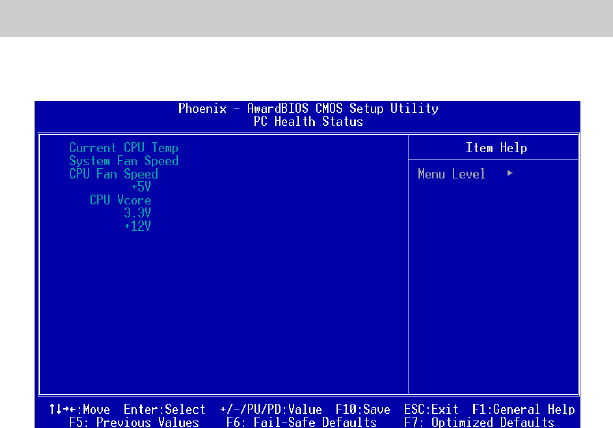Viewport: 613px width, 428px height.
Task: Click the arrow keys Move hint
Action: pyautogui.click(x=79, y=409)
